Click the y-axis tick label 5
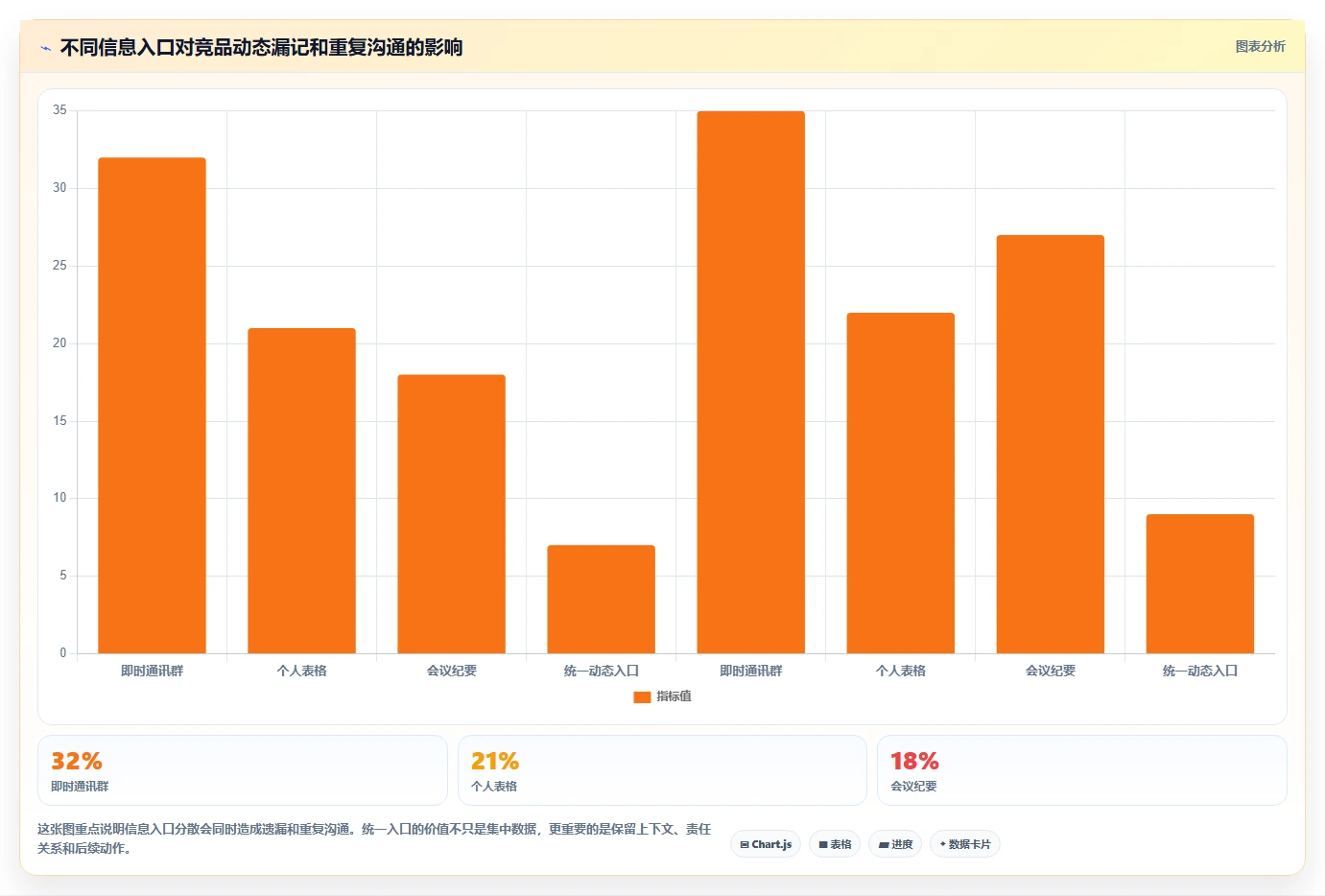 tap(63, 576)
